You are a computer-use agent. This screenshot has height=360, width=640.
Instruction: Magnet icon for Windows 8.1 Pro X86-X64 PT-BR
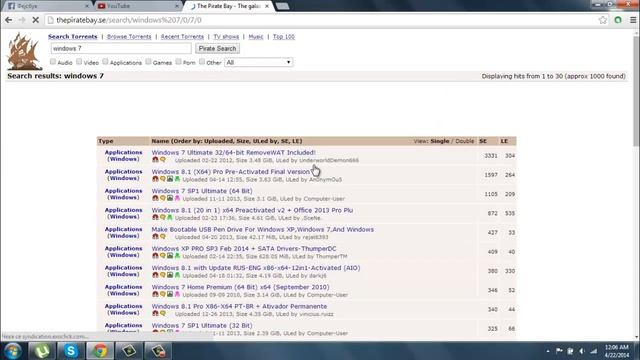(x=155, y=313)
